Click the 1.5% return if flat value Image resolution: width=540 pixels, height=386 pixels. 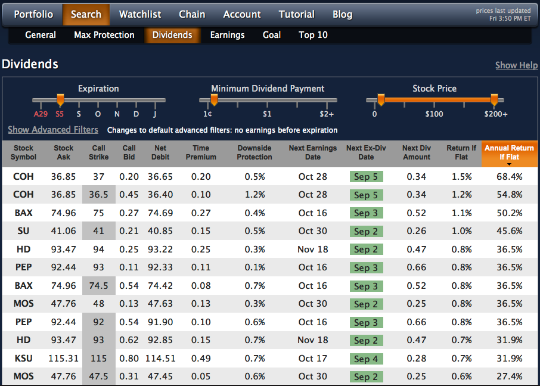click(461, 177)
